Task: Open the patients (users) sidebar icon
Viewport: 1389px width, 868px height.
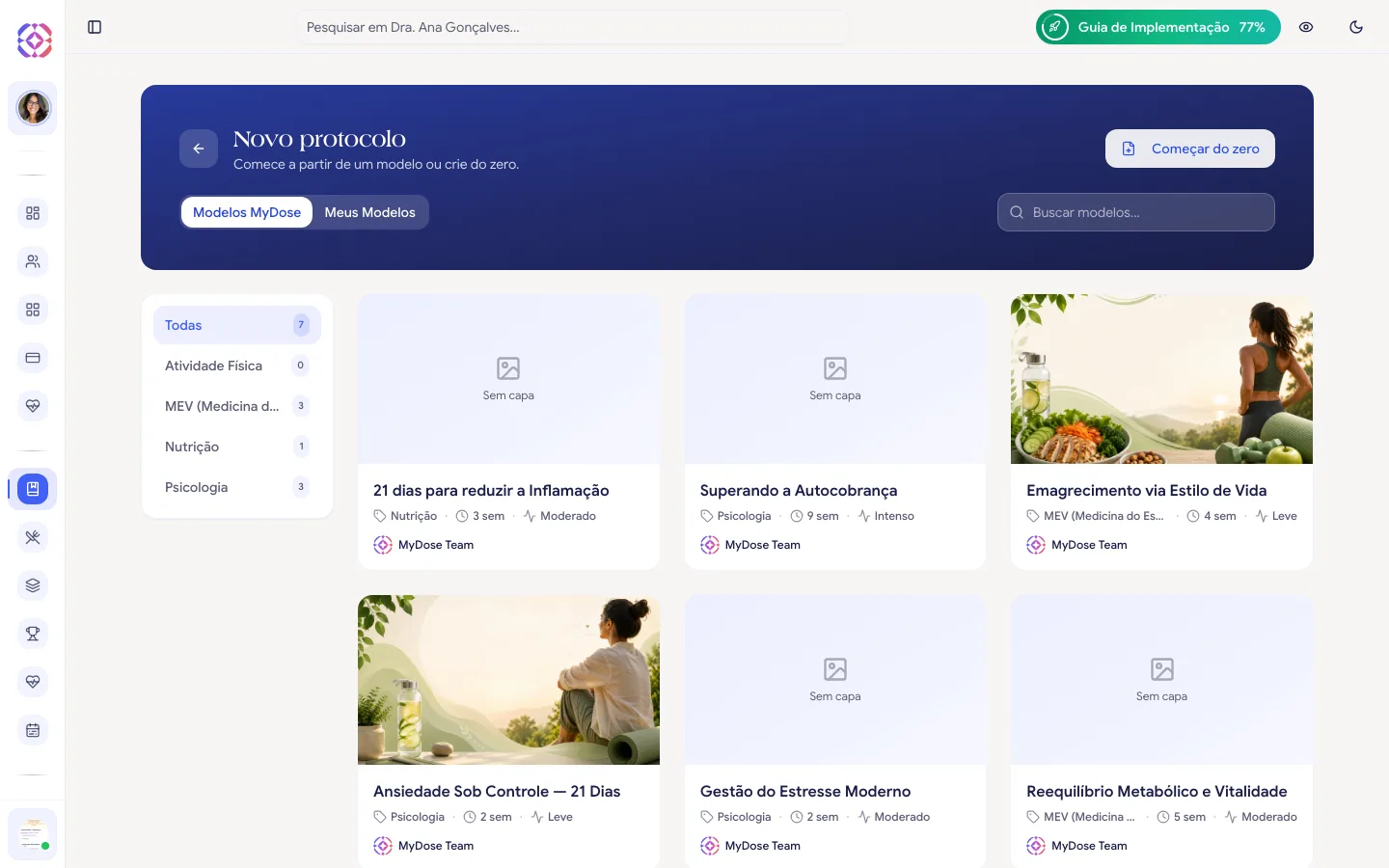Action: [33, 261]
